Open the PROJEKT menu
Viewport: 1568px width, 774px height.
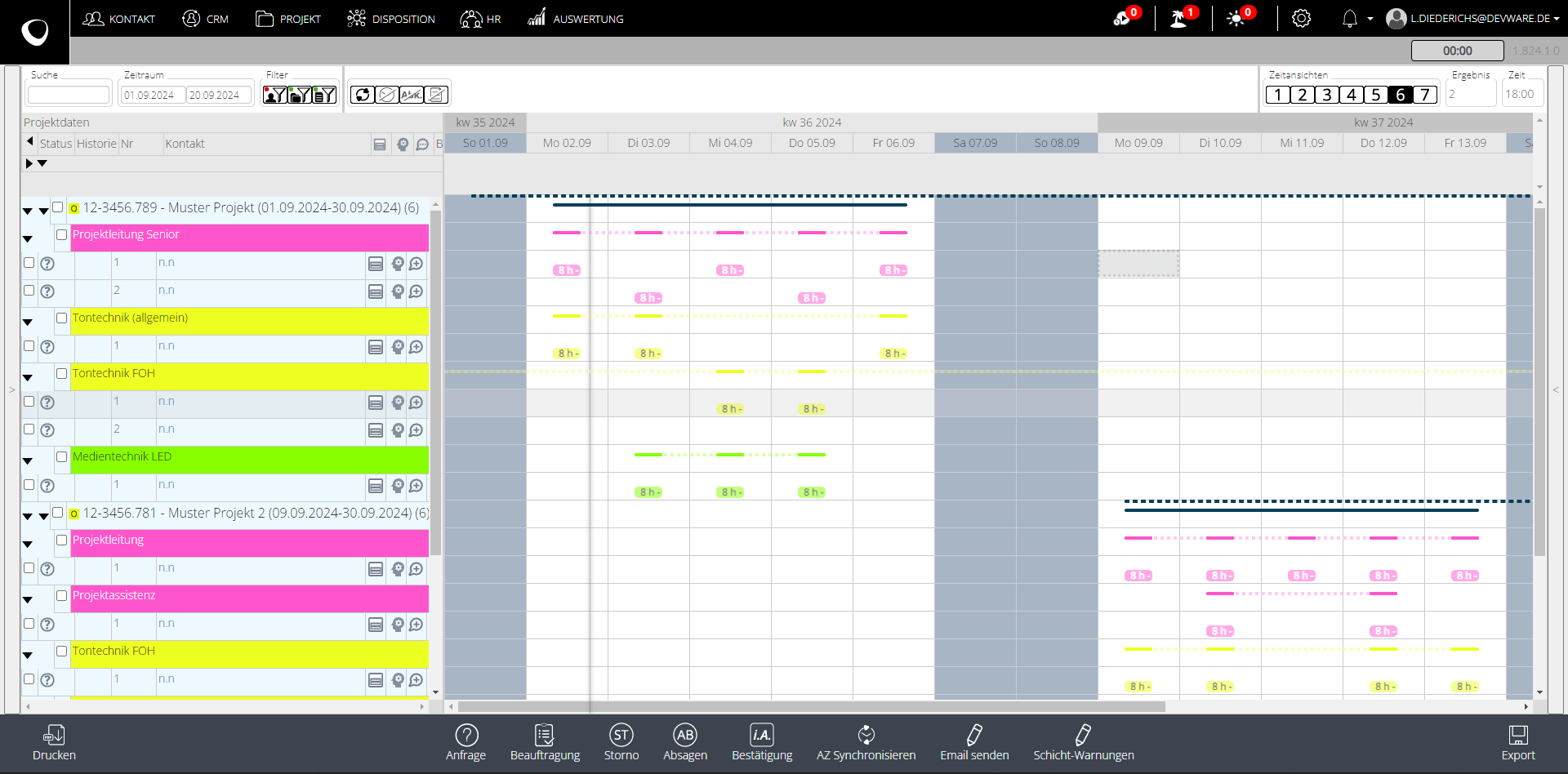coord(288,19)
